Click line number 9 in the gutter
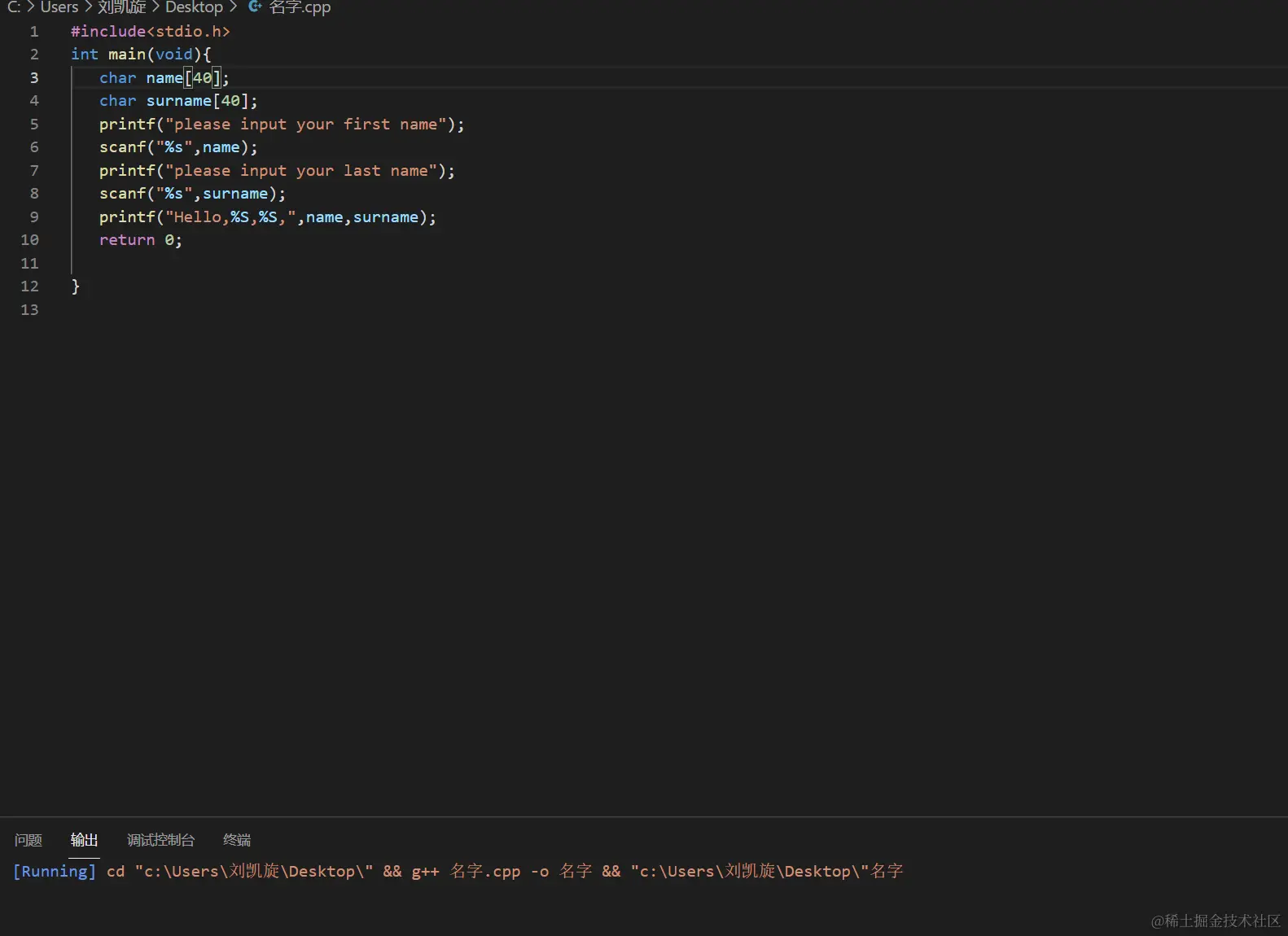The image size is (1288, 936). point(34,217)
